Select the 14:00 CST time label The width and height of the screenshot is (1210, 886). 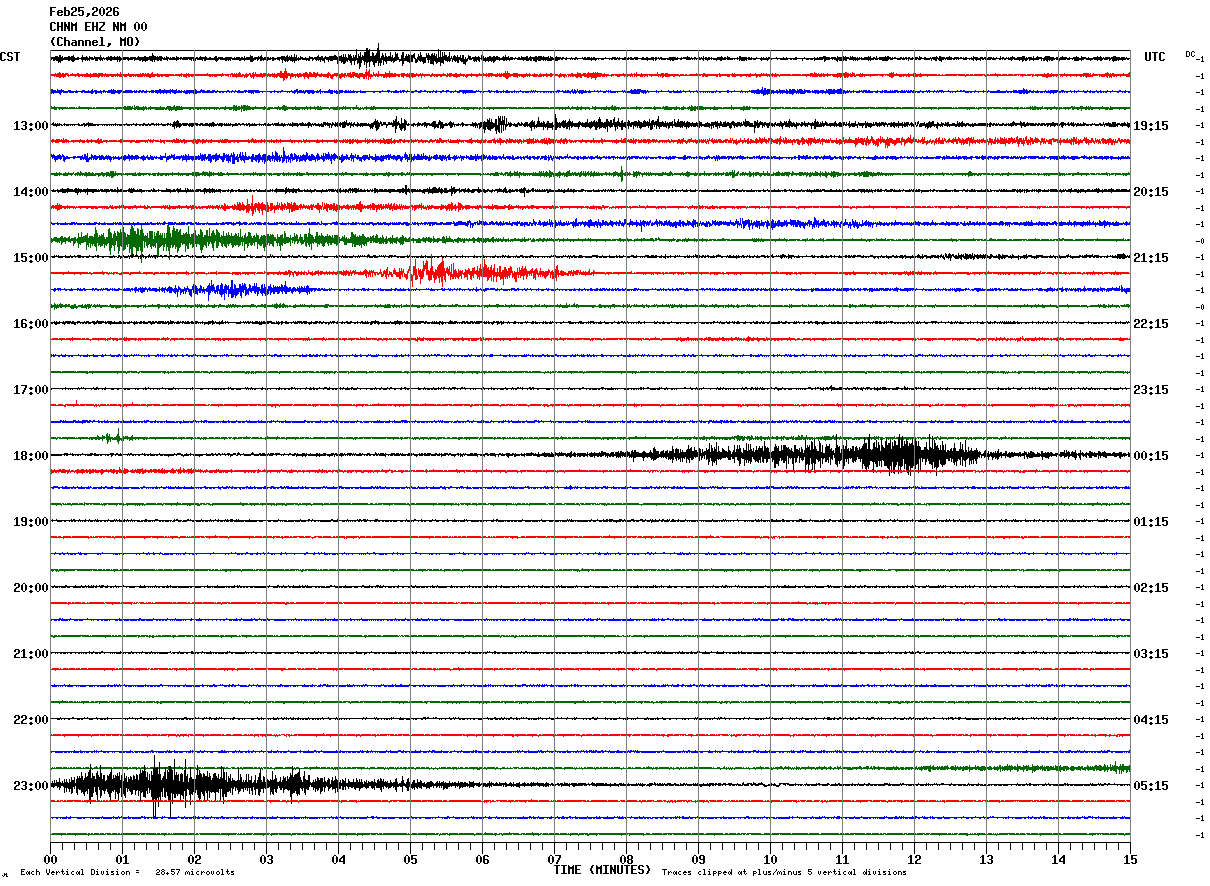point(30,192)
